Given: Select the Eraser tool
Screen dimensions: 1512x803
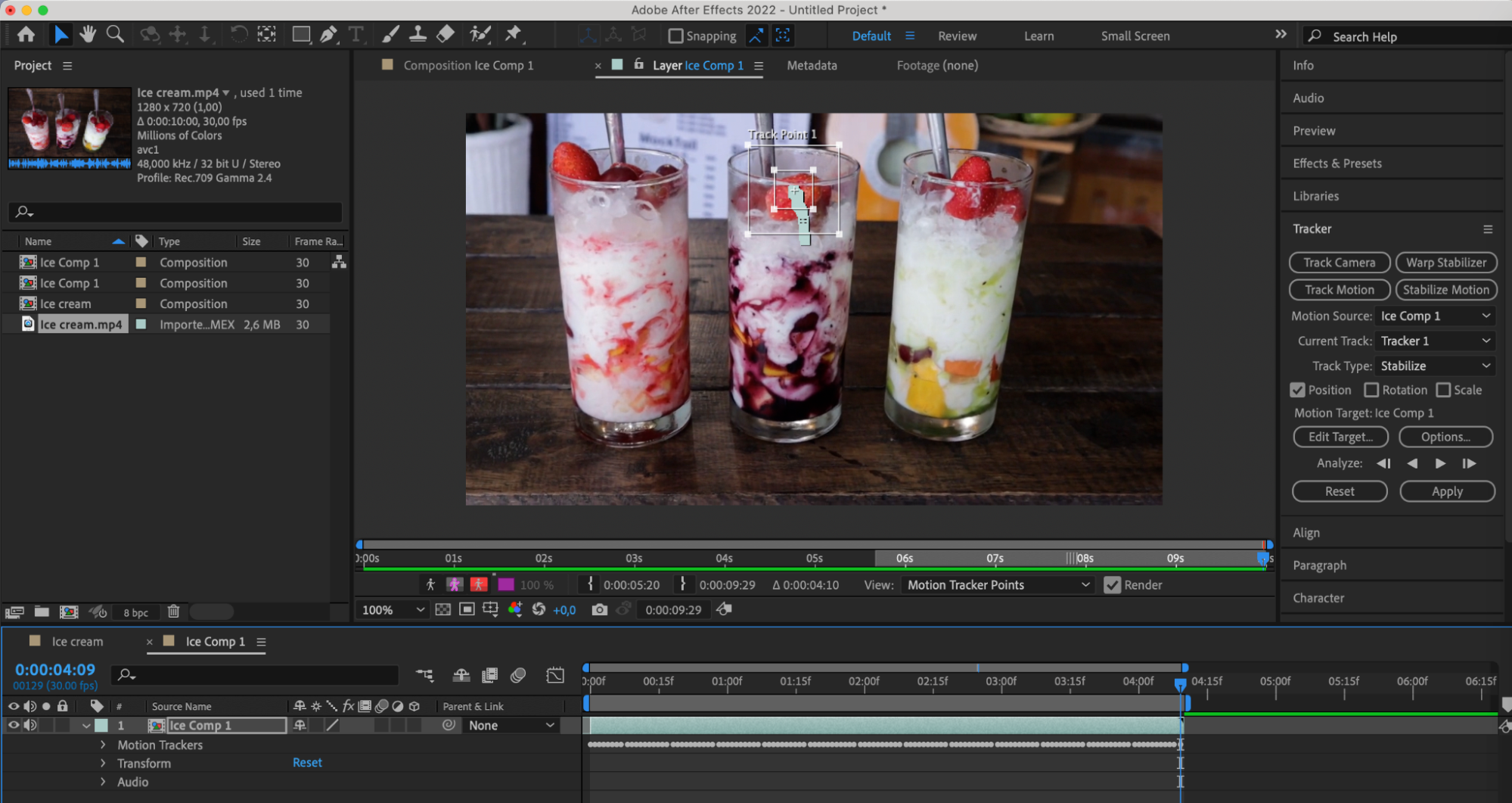Looking at the screenshot, I should tap(446, 34).
